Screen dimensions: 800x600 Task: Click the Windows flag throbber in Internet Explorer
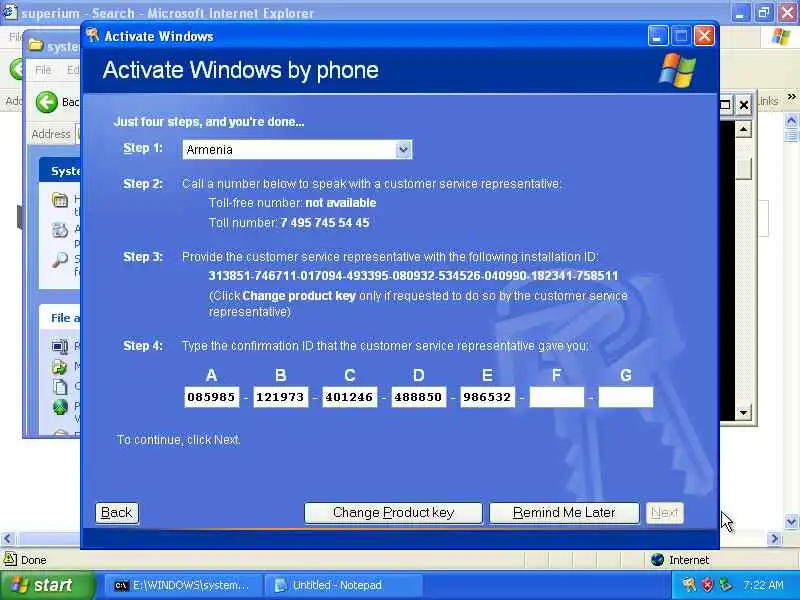(x=781, y=36)
